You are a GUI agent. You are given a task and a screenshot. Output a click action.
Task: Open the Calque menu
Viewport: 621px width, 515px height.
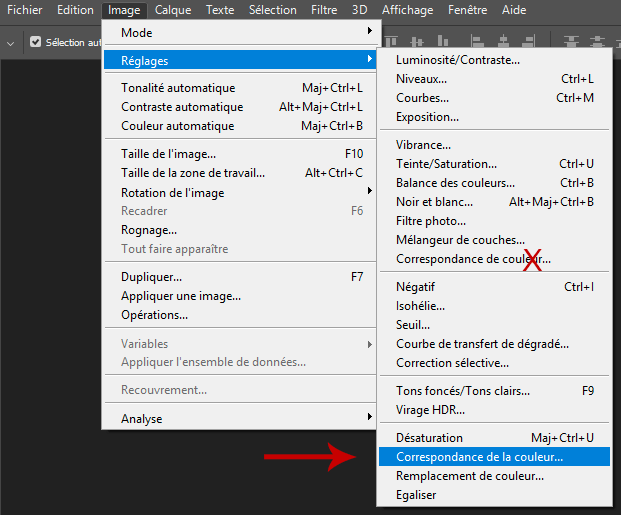(173, 10)
